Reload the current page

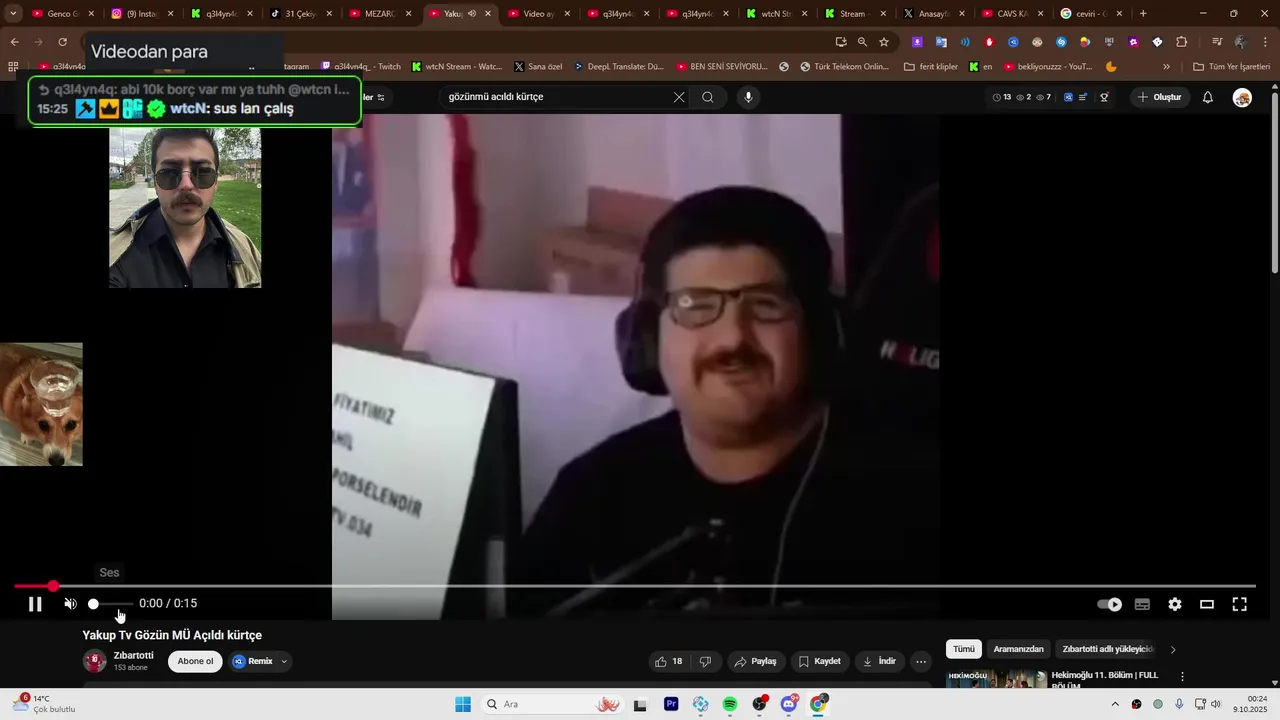[x=62, y=42]
